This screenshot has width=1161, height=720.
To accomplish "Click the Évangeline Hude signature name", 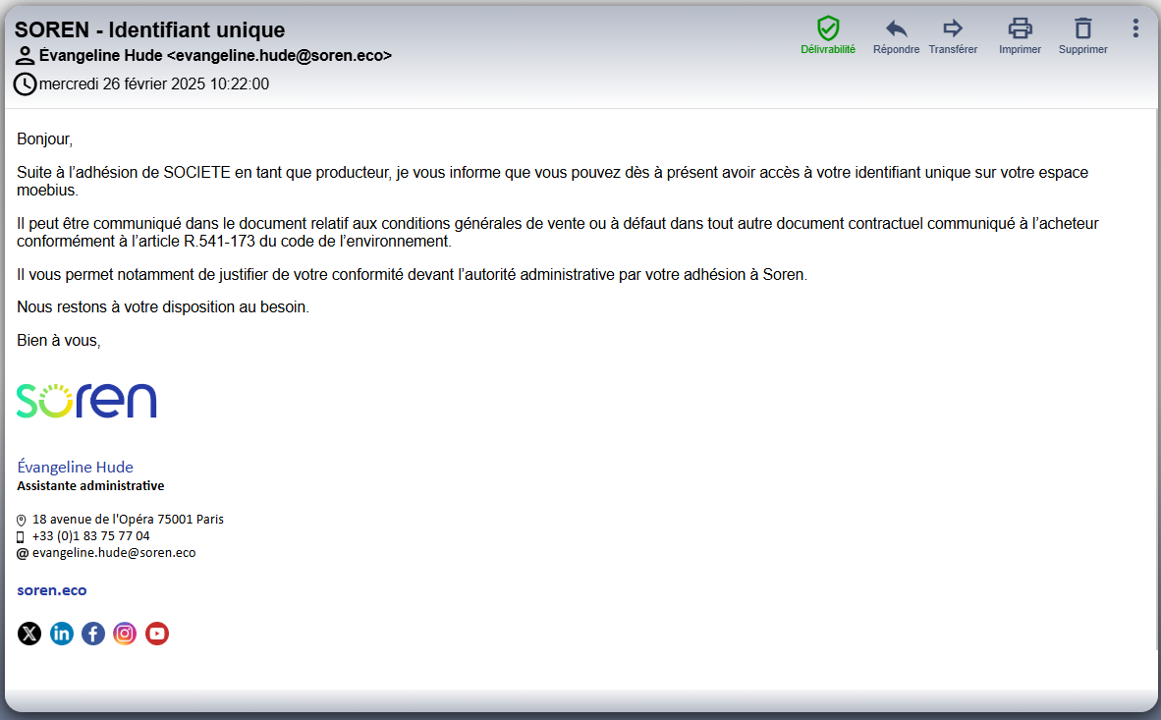I will (x=75, y=467).
